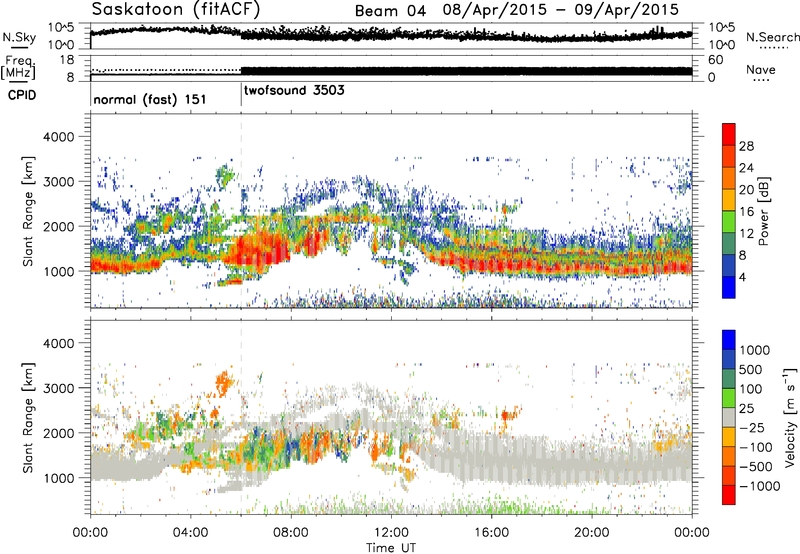Viewport: 800px width, 554px height.
Task: Click the power panel 'Slant Range [km]' label
Action: [28, 211]
